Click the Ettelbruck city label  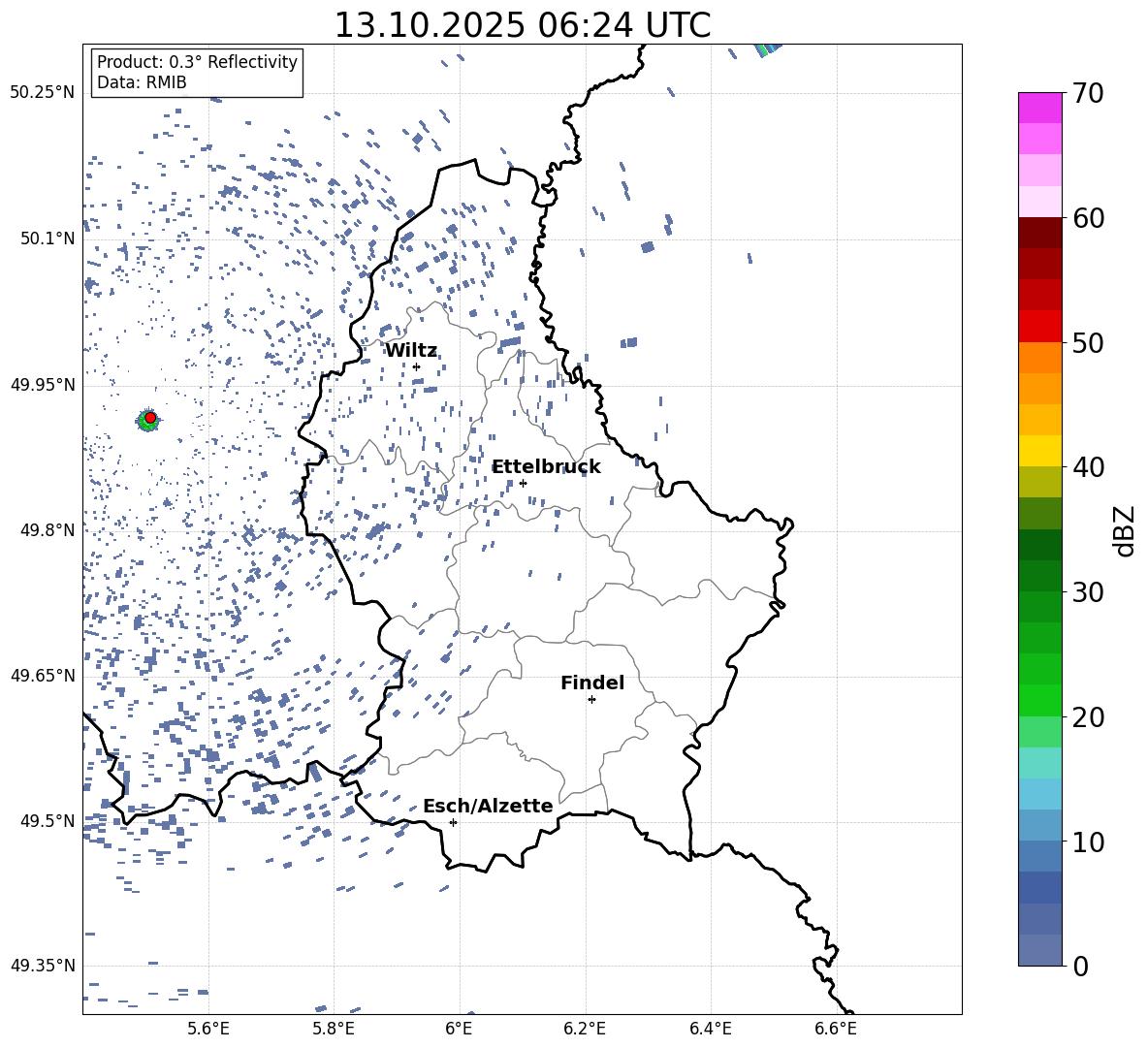[x=546, y=467]
